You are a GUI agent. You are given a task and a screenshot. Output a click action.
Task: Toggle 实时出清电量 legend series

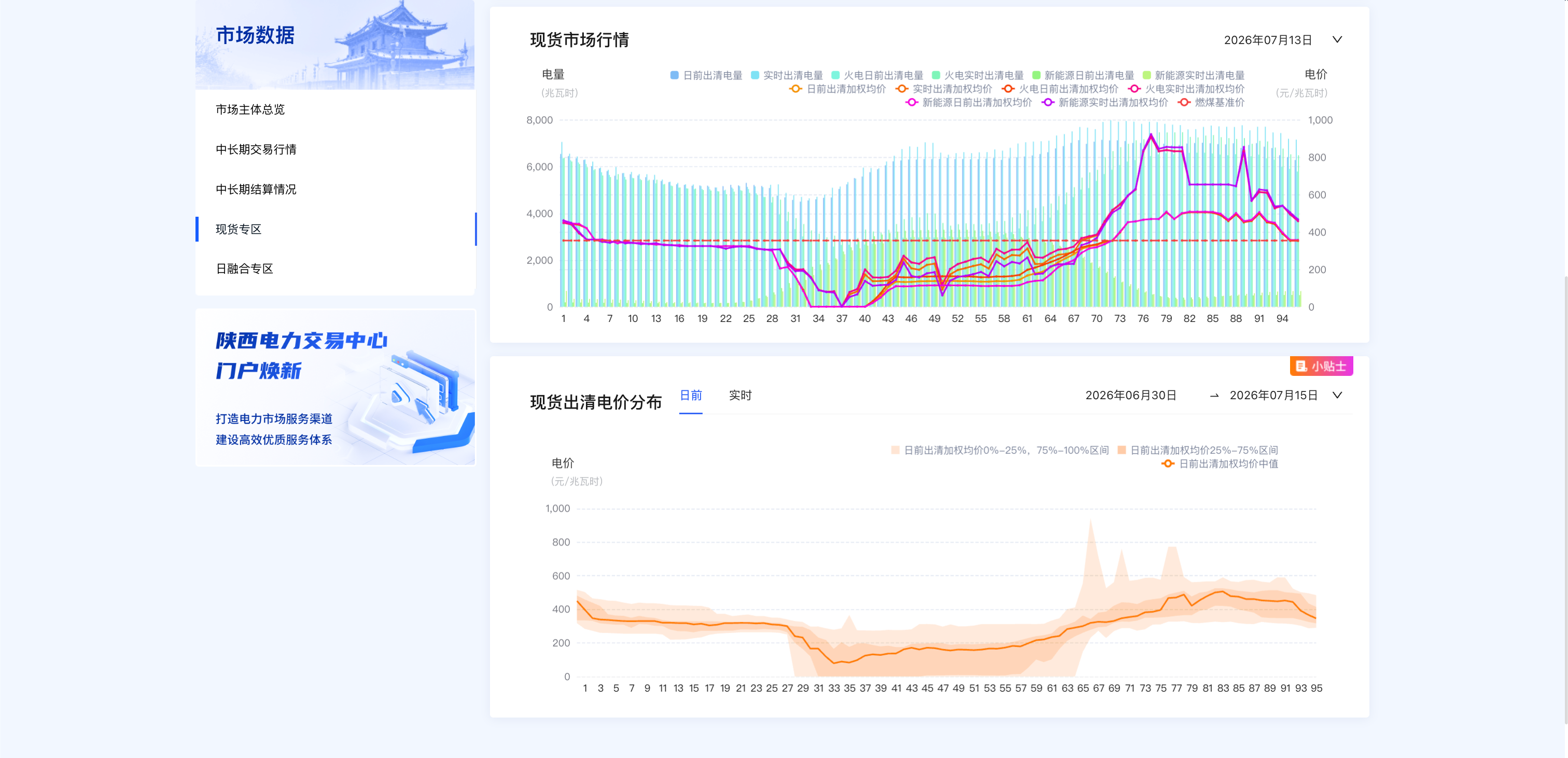(787, 76)
